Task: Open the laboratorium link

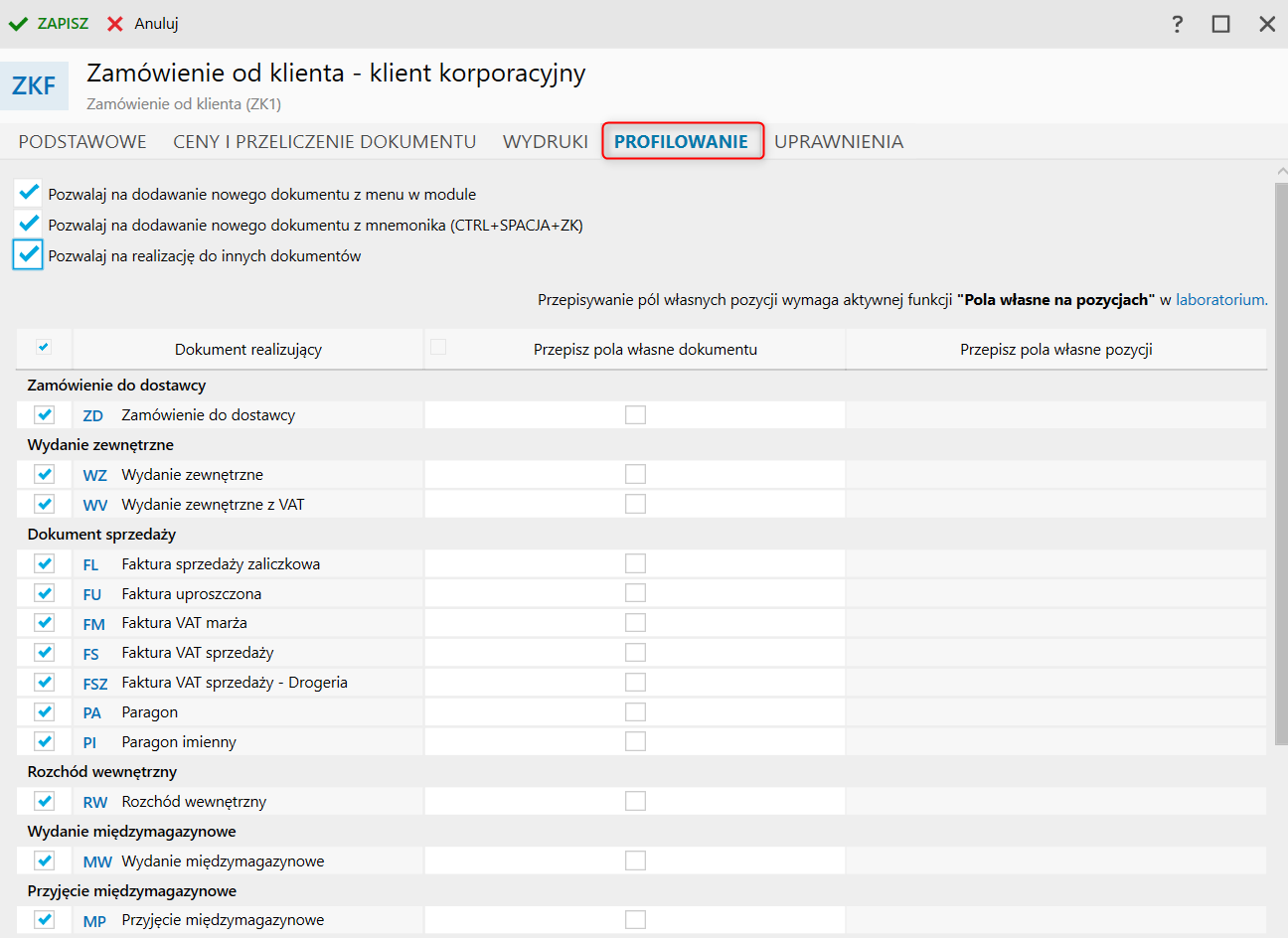Action: click(x=1221, y=300)
